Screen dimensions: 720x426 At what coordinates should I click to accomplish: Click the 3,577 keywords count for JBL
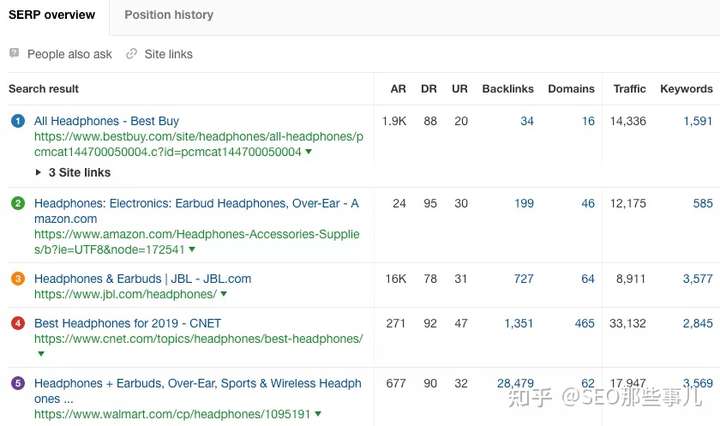698,279
